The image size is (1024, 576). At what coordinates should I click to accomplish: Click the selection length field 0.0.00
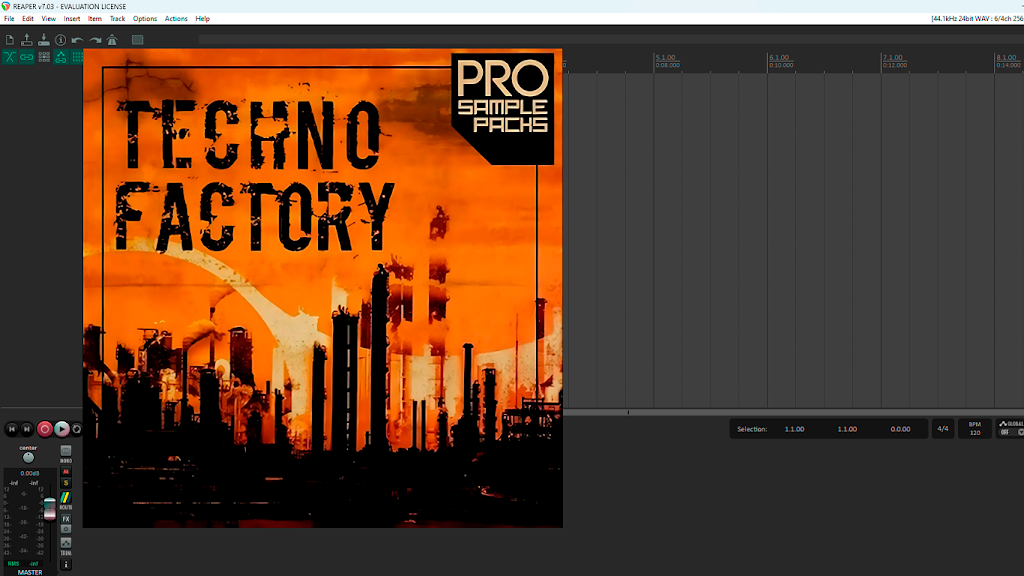[x=900, y=429]
